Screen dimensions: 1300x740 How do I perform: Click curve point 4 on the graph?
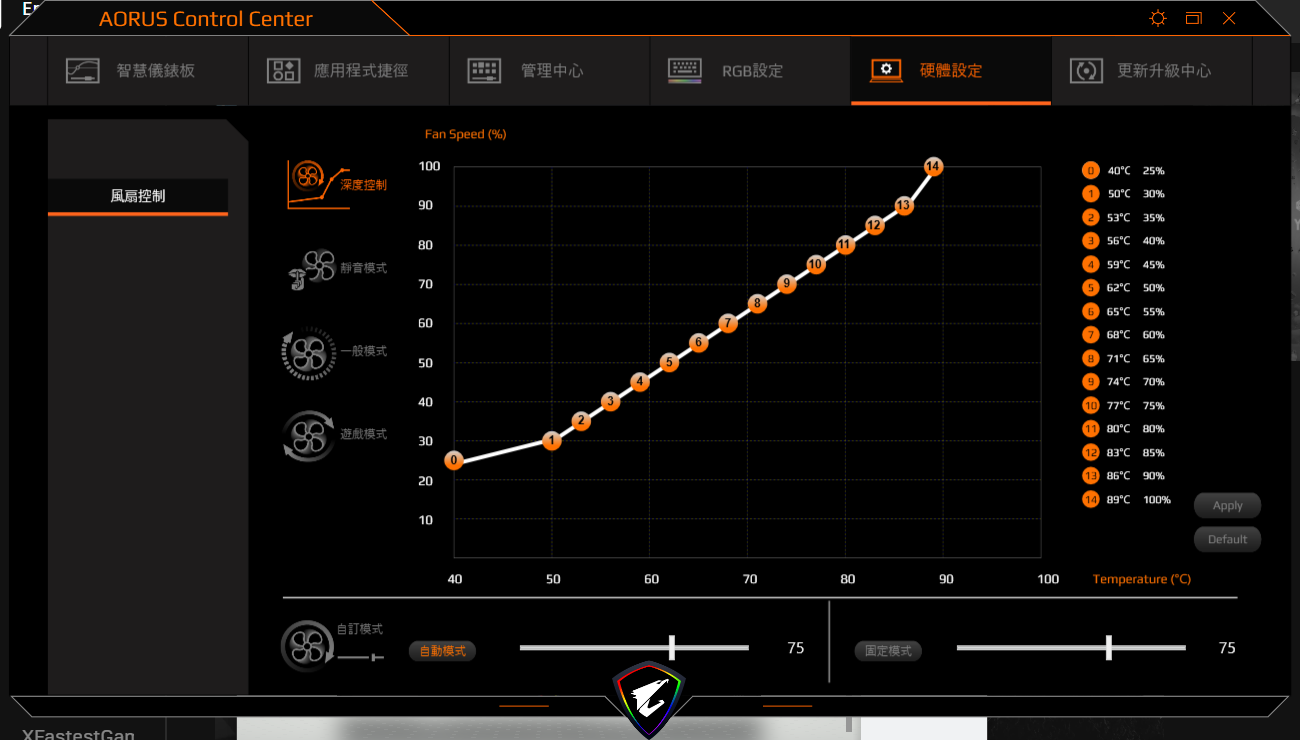coord(640,381)
